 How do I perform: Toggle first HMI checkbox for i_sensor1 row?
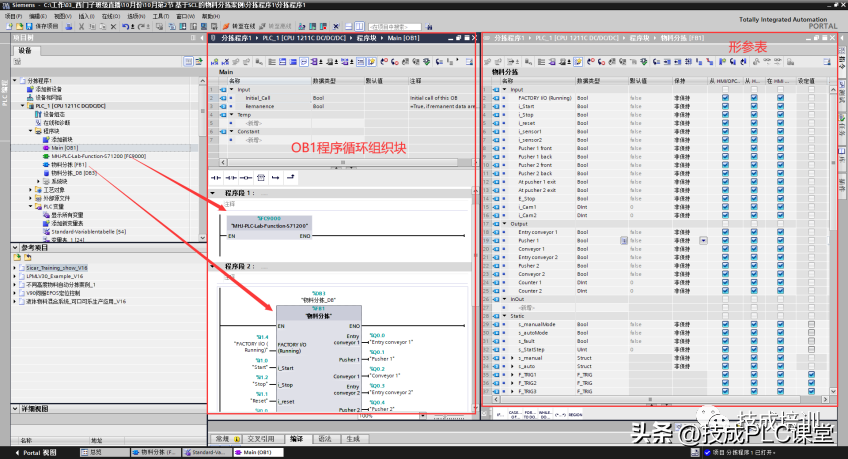725,131
